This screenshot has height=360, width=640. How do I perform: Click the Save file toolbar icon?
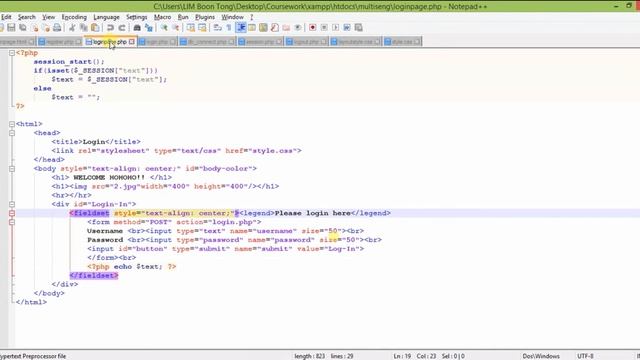(11, 28)
